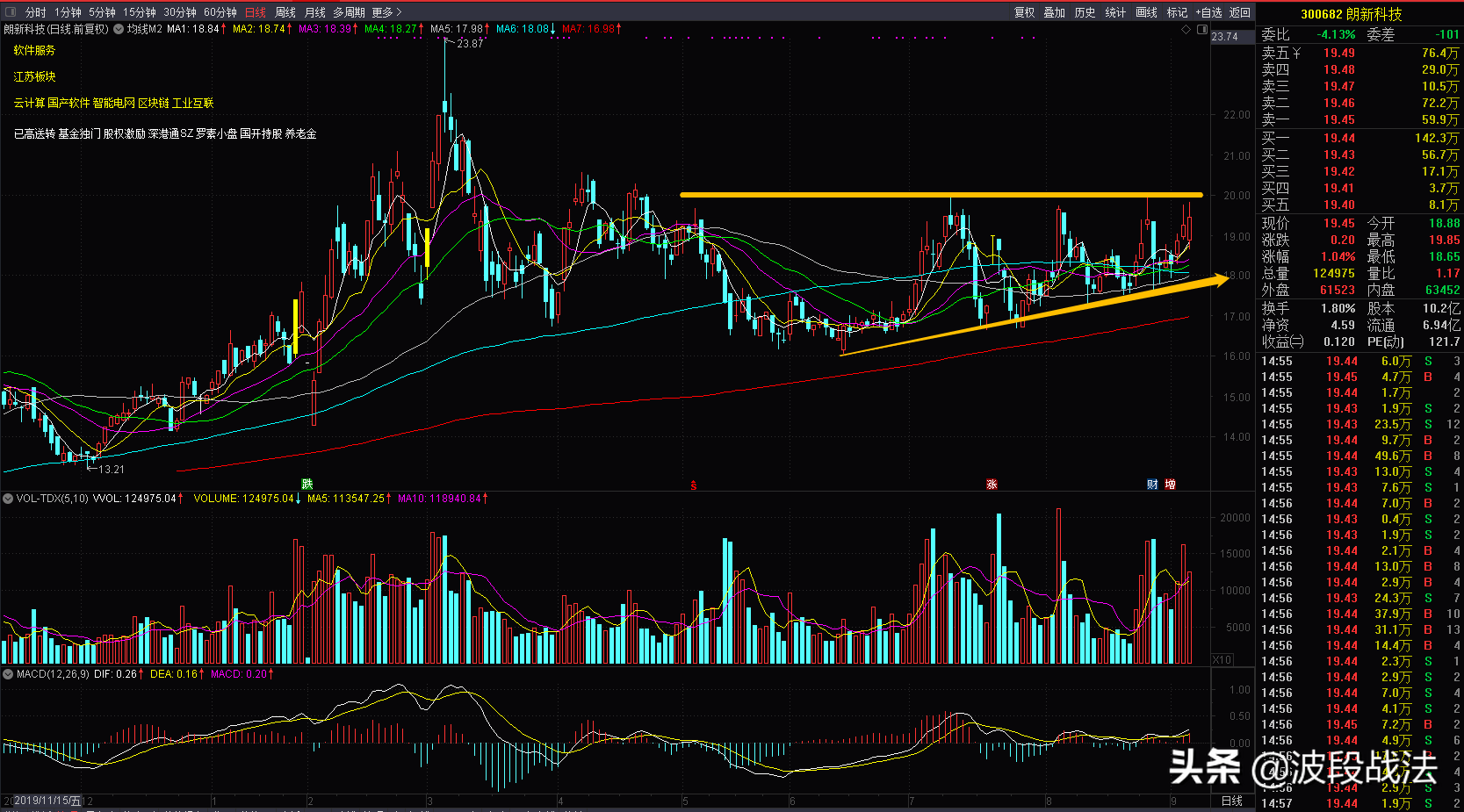The height and width of the screenshot is (812, 1464).
Task: Switch to the 60分钟 period tab
Action: point(220,12)
